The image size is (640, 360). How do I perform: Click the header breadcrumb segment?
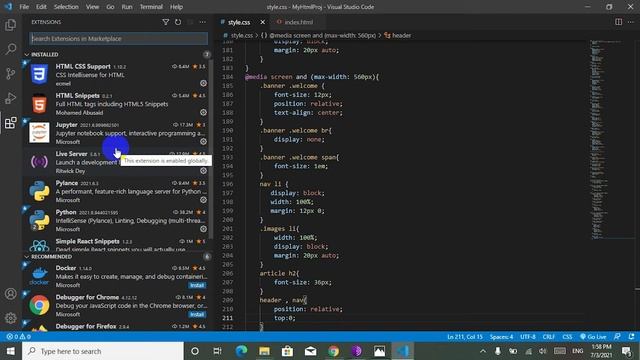pos(398,36)
